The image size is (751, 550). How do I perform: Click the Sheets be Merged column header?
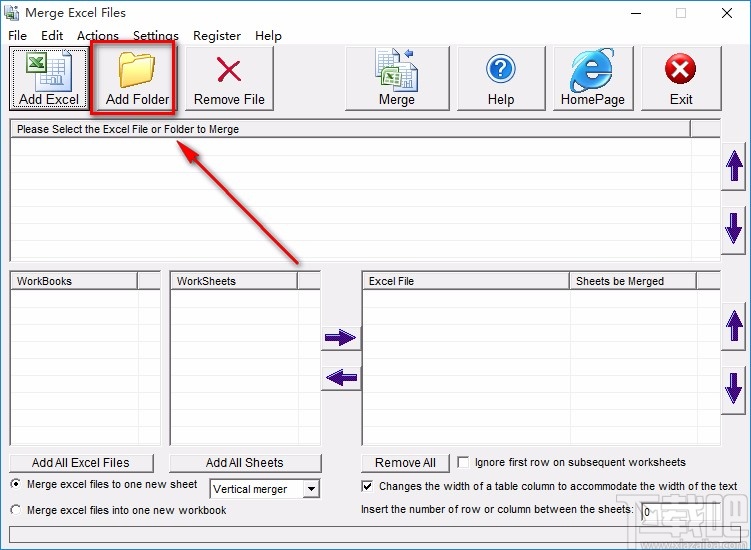(x=633, y=281)
